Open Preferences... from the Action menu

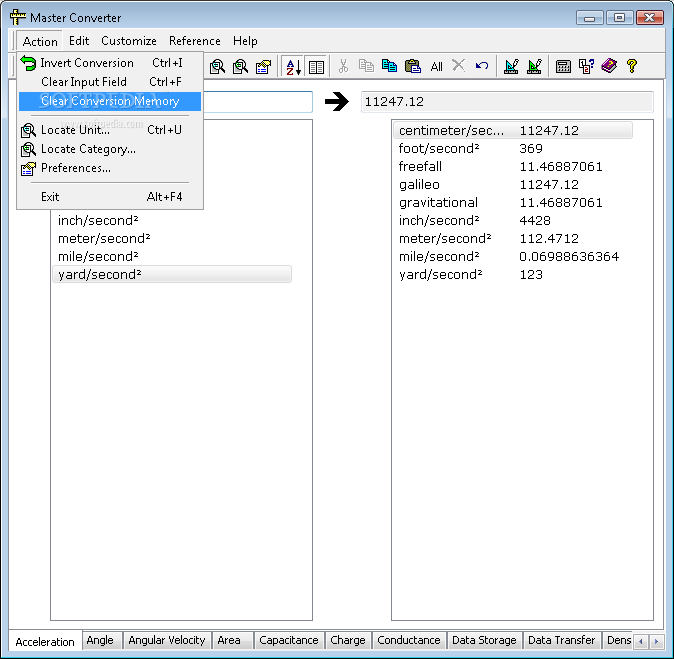(x=110, y=168)
